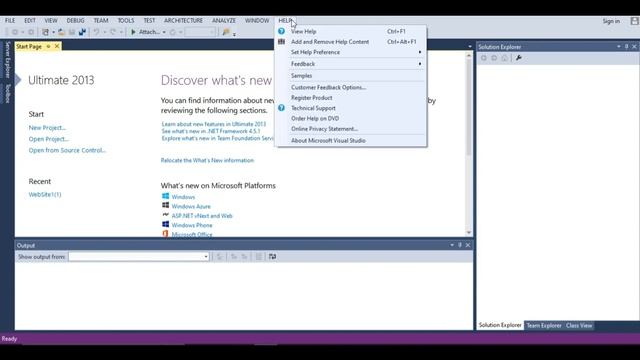This screenshot has height=360, width=640.
Task: Close the Start Page tab
Action: click(x=57, y=47)
